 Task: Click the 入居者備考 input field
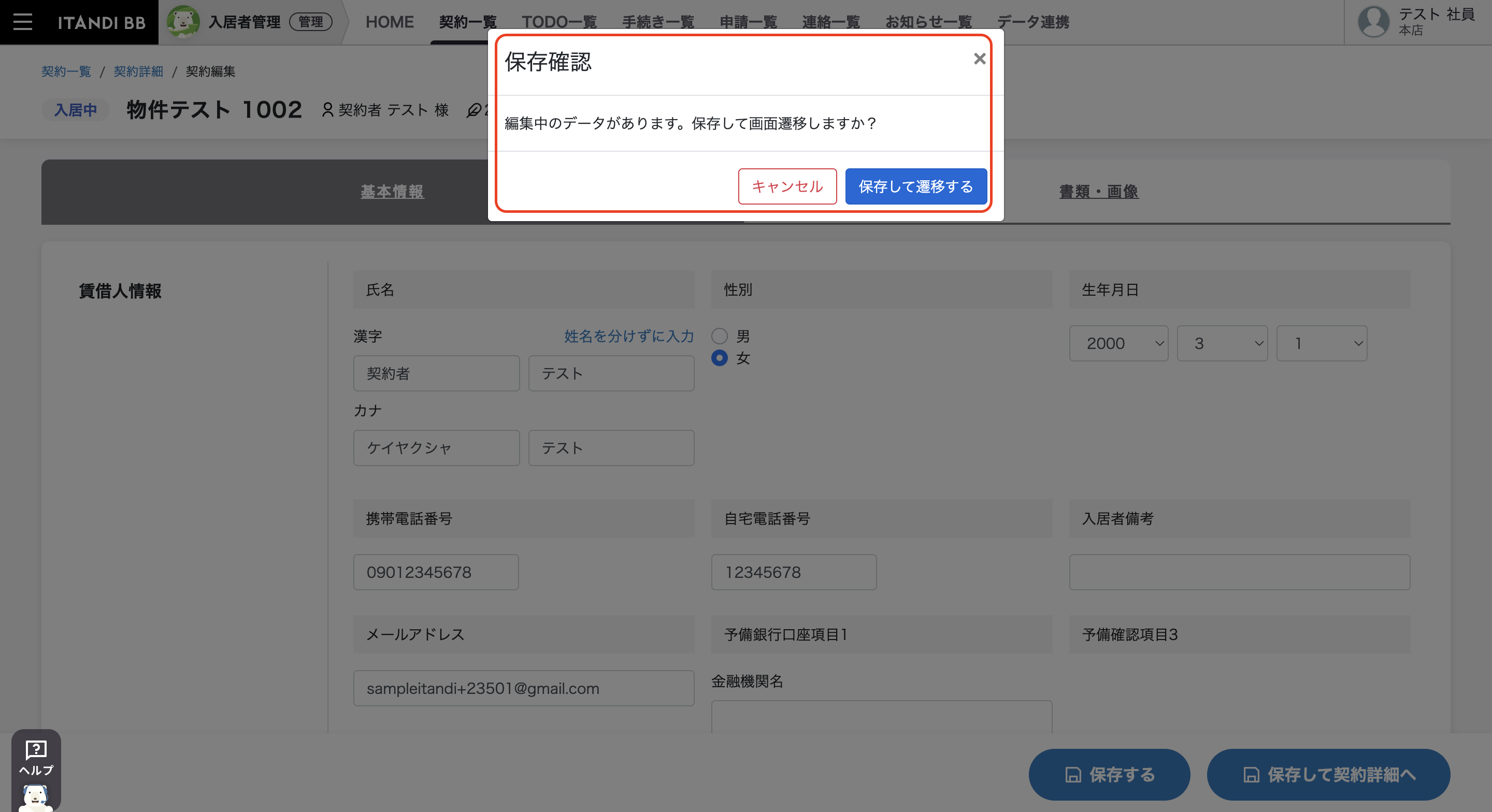[x=1240, y=572]
